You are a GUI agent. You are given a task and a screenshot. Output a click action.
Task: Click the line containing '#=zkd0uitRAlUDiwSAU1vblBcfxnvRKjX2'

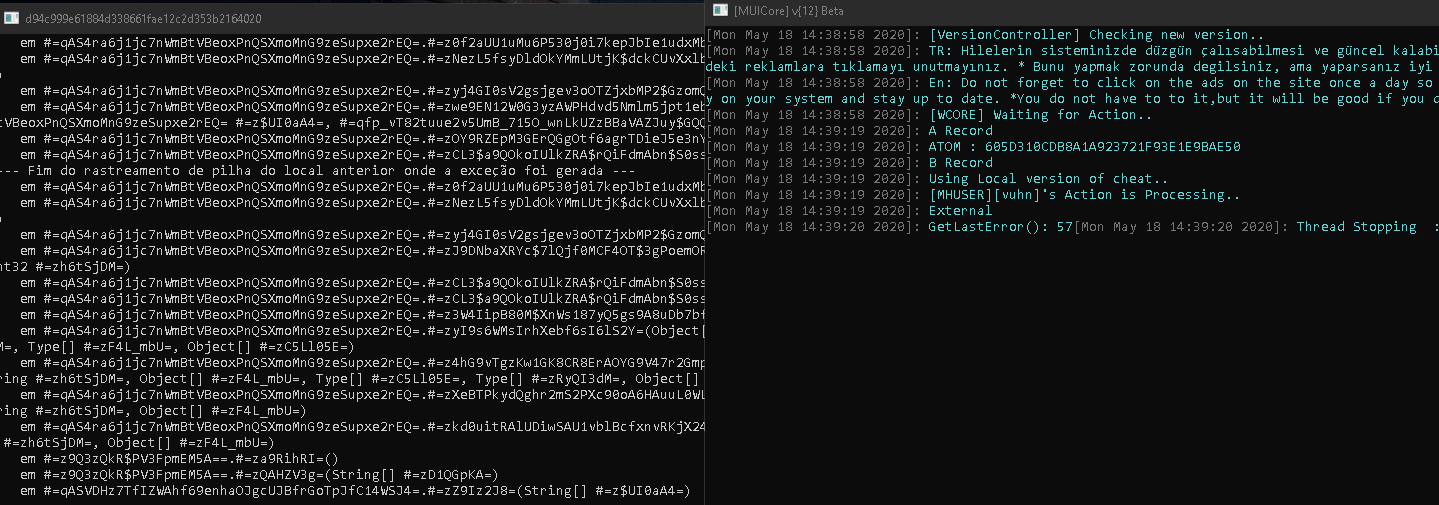[363, 426]
